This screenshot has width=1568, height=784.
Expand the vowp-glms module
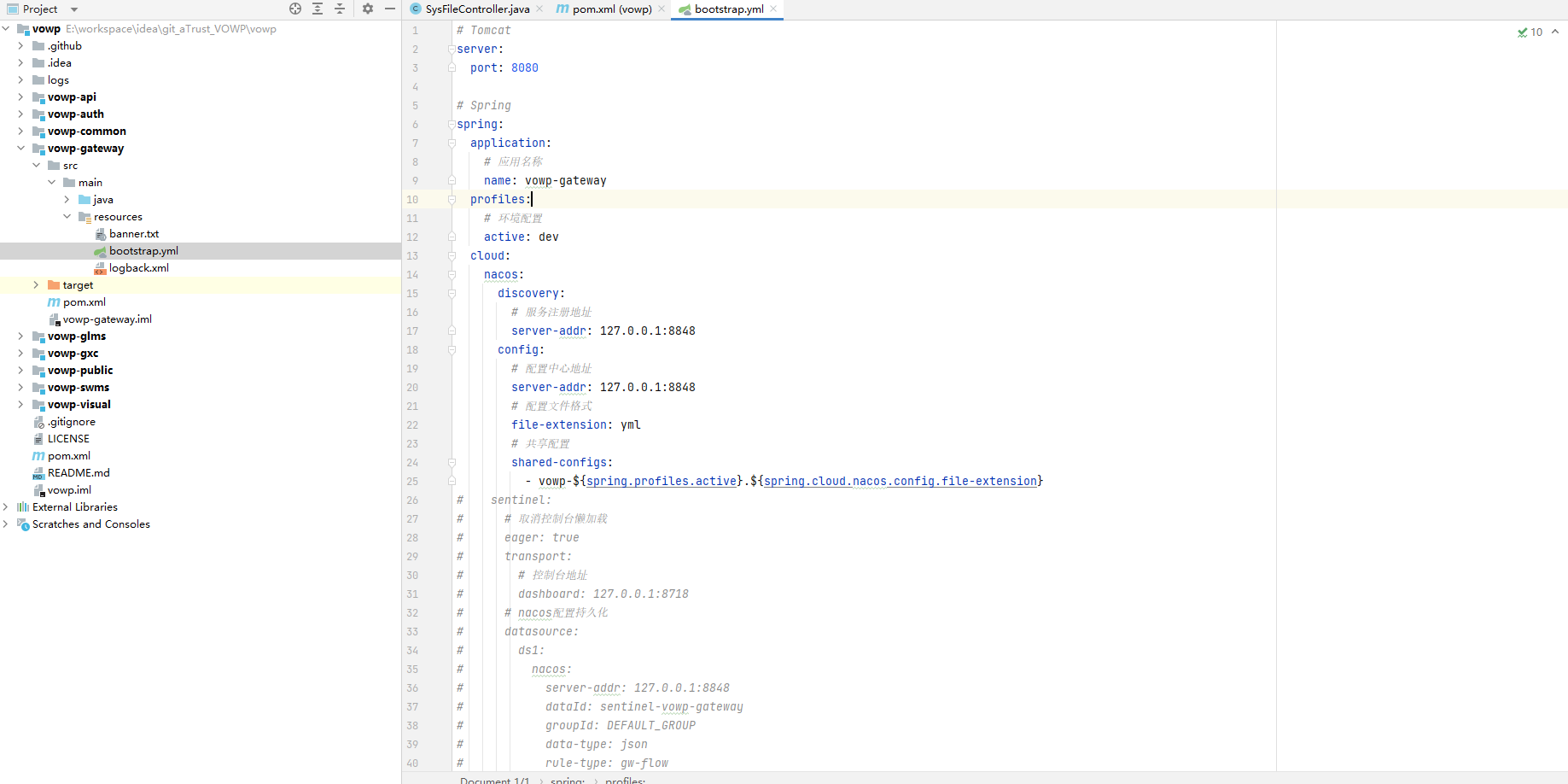click(x=21, y=336)
